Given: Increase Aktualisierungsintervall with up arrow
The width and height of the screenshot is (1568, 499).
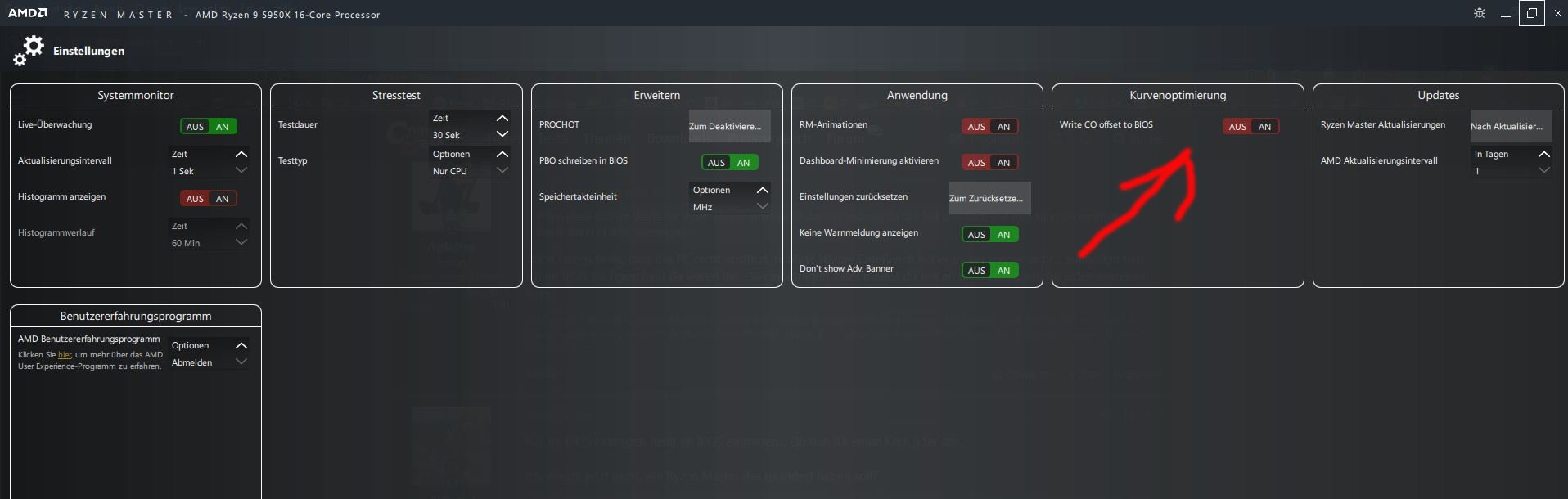Looking at the screenshot, I should 241,154.
